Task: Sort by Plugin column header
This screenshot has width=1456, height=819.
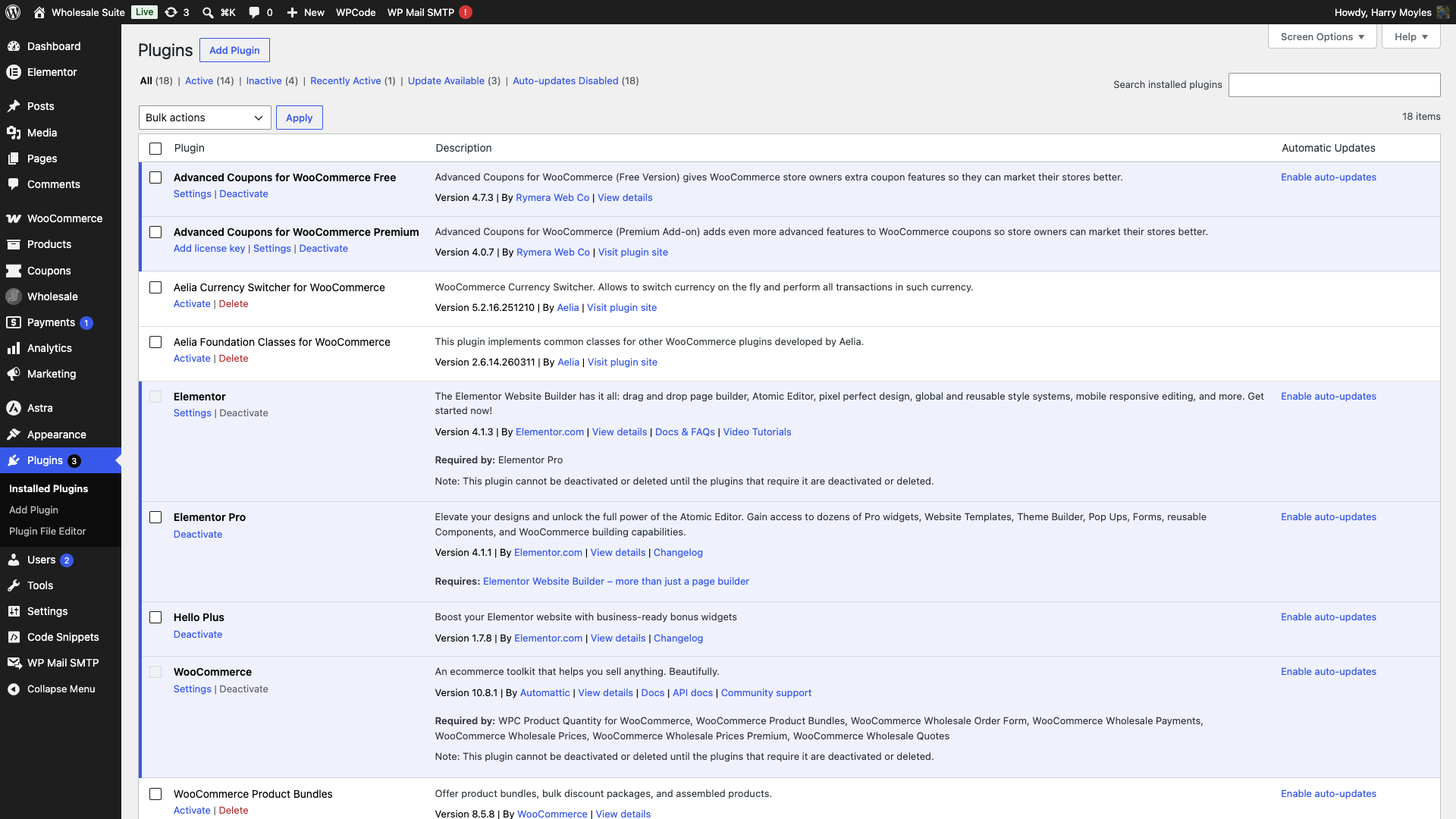Action: (x=189, y=148)
